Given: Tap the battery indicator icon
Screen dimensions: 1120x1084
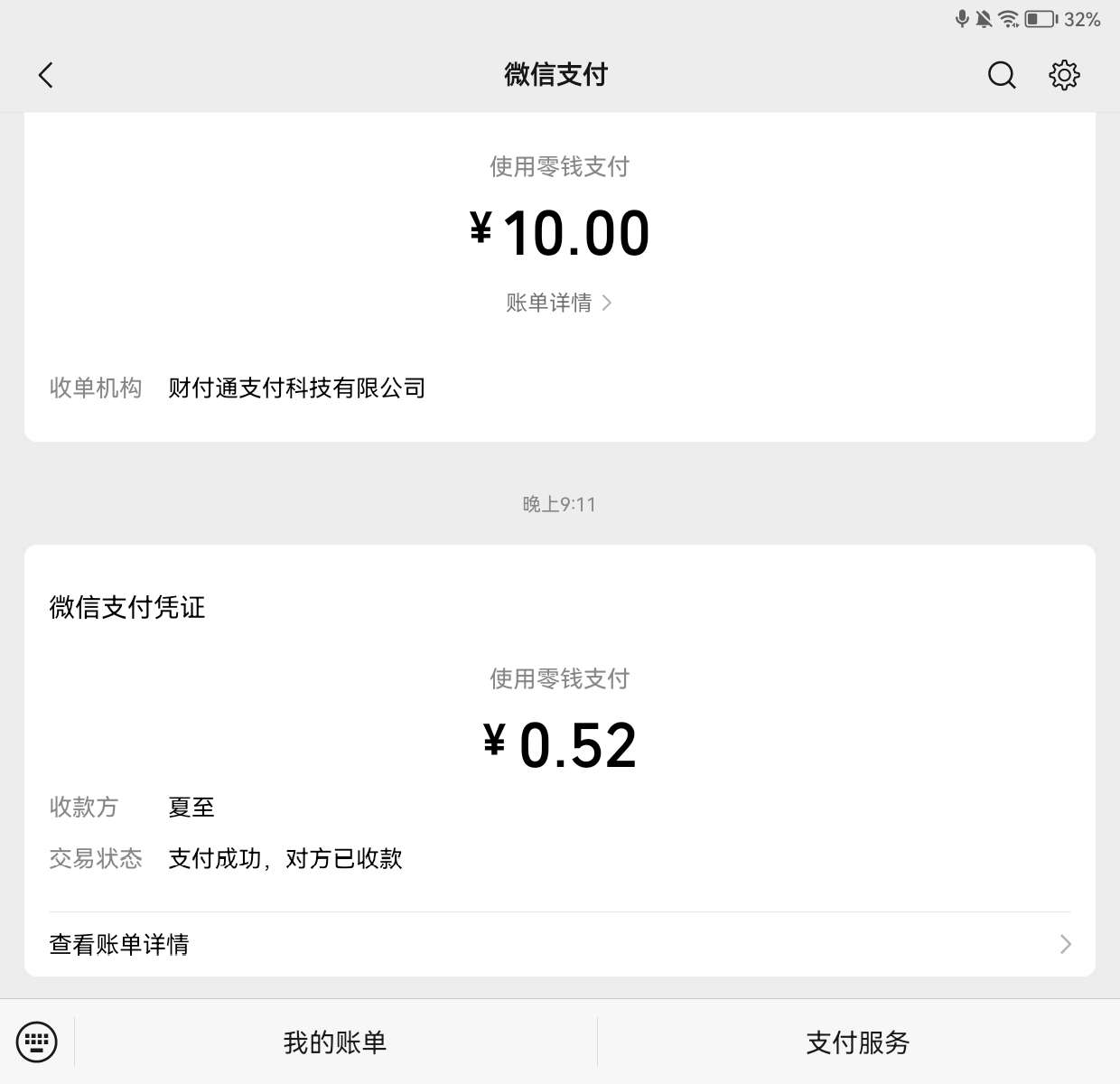Looking at the screenshot, I should [1041, 19].
